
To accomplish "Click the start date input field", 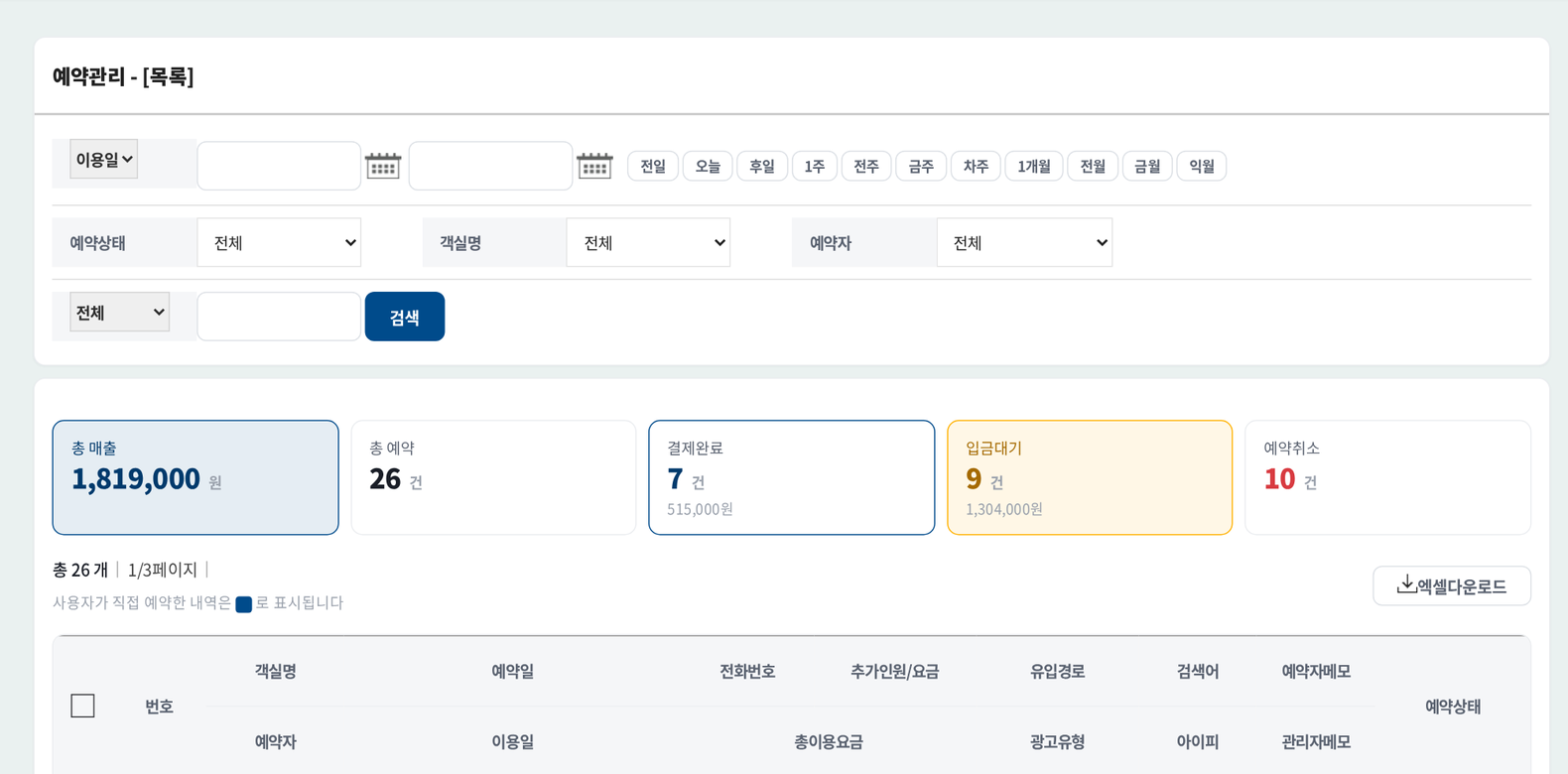I will pos(279,166).
